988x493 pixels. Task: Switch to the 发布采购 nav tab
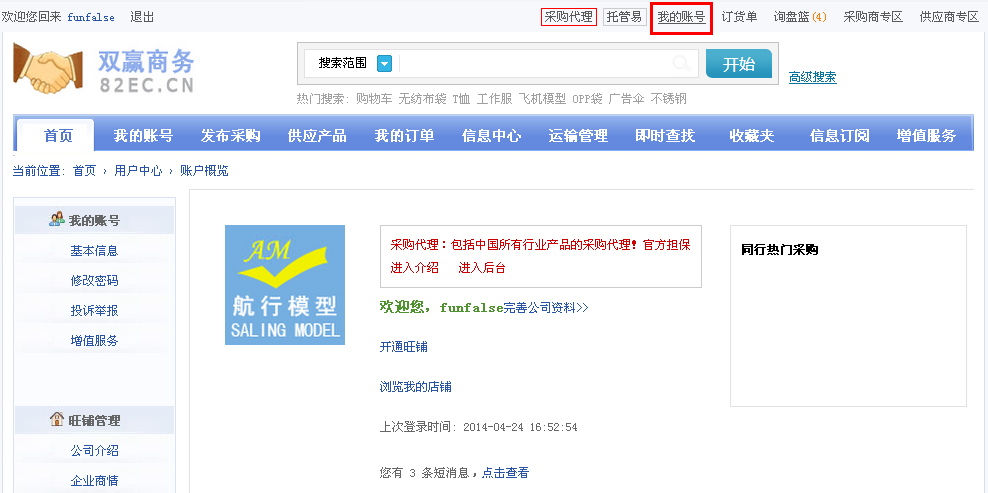[x=230, y=136]
